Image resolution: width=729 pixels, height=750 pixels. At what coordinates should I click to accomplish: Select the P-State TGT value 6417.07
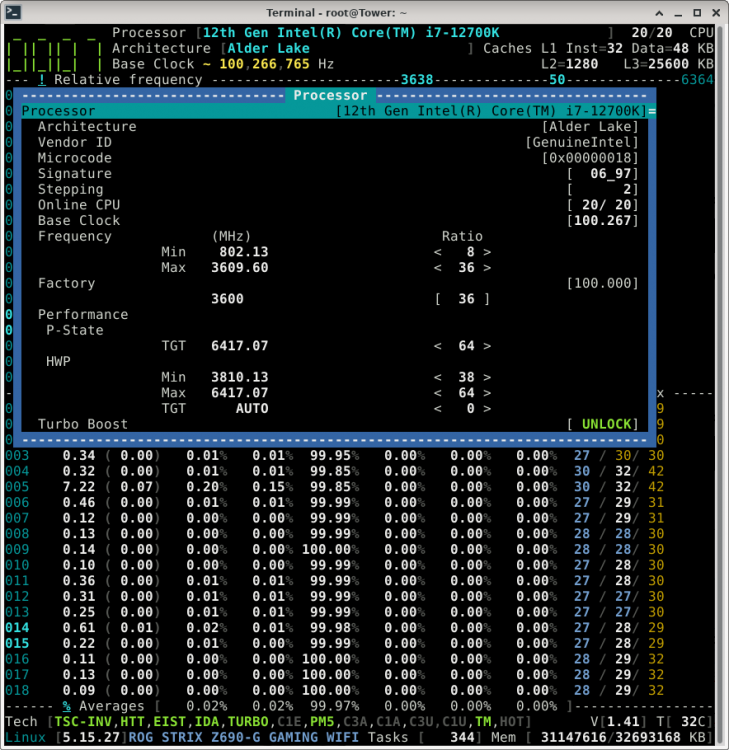pyautogui.click(x=240, y=346)
